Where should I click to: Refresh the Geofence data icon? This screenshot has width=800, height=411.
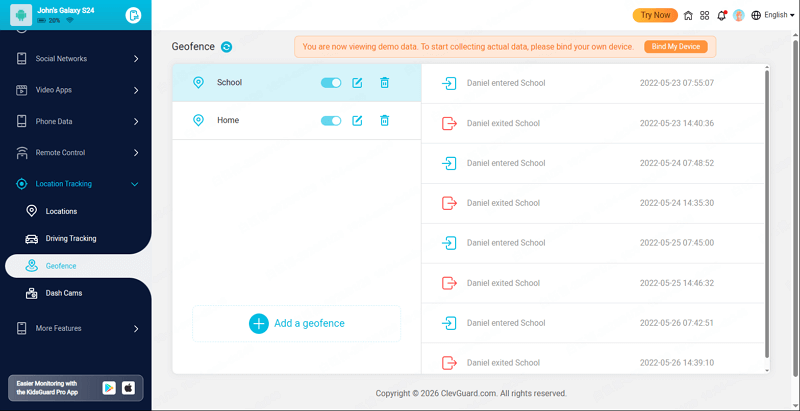point(227,47)
